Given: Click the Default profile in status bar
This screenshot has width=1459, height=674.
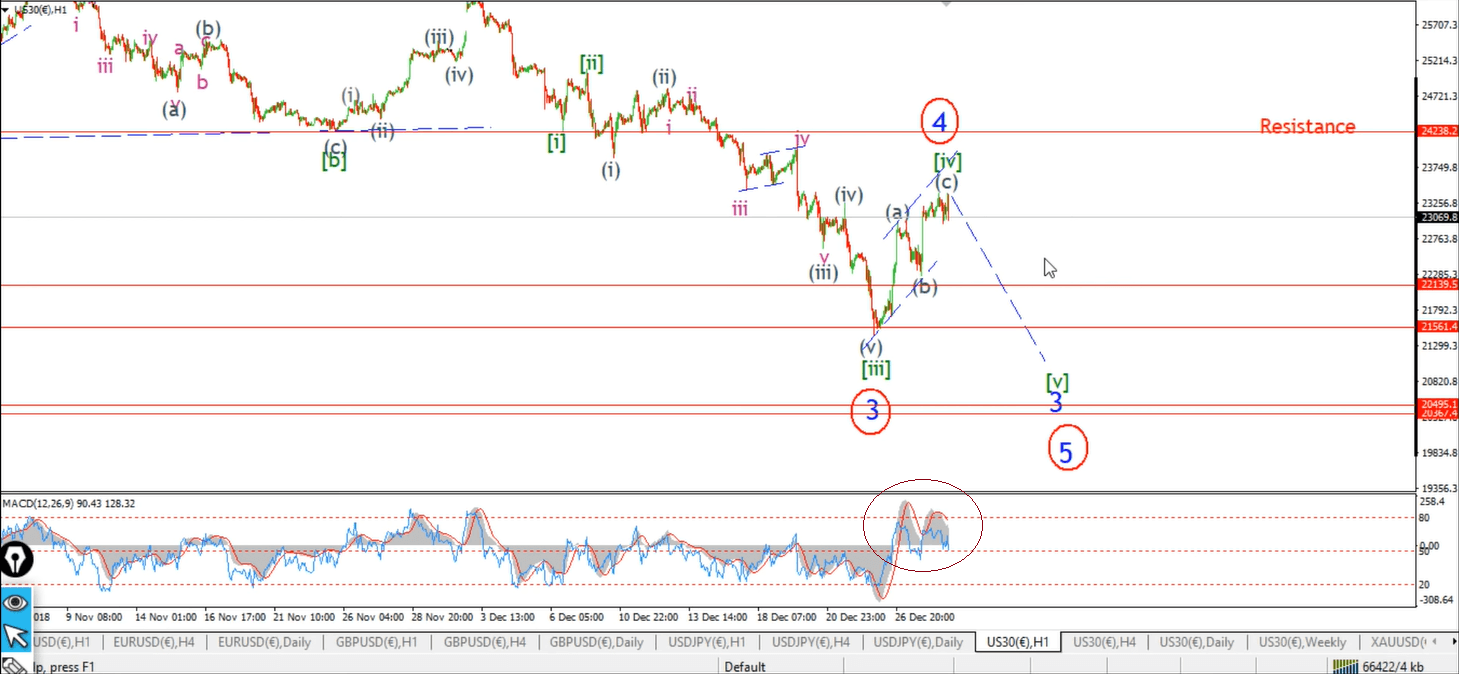Looking at the screenshot, I should tap(745, 666).
